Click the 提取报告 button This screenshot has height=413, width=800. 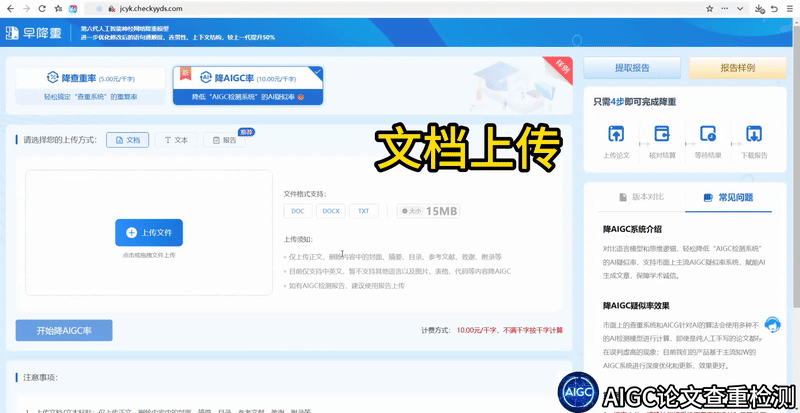click(632, 68)
